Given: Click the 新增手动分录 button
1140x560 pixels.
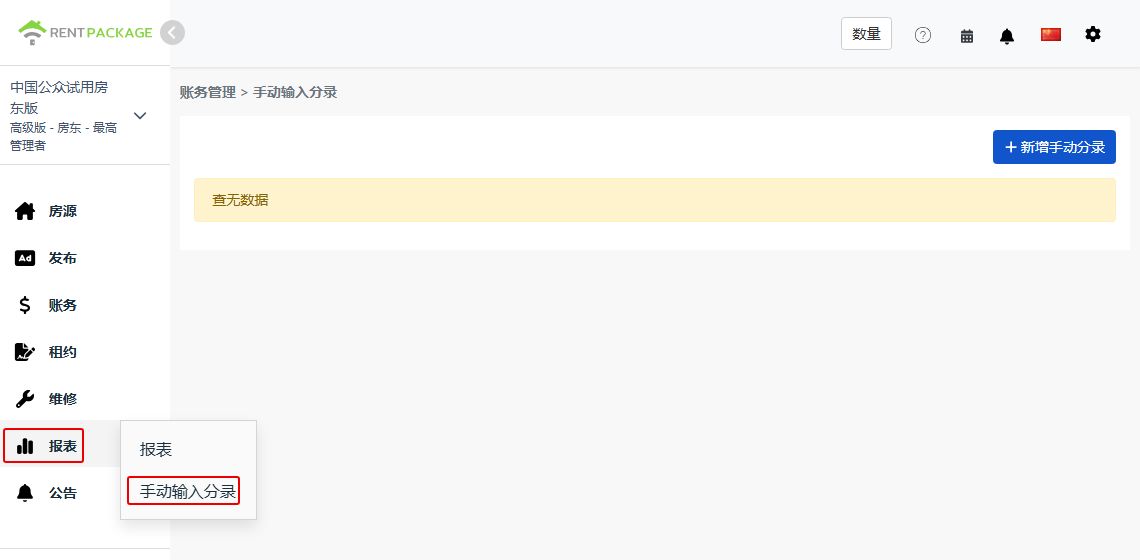Looking at the screenshot, I should coord(1054,147).
